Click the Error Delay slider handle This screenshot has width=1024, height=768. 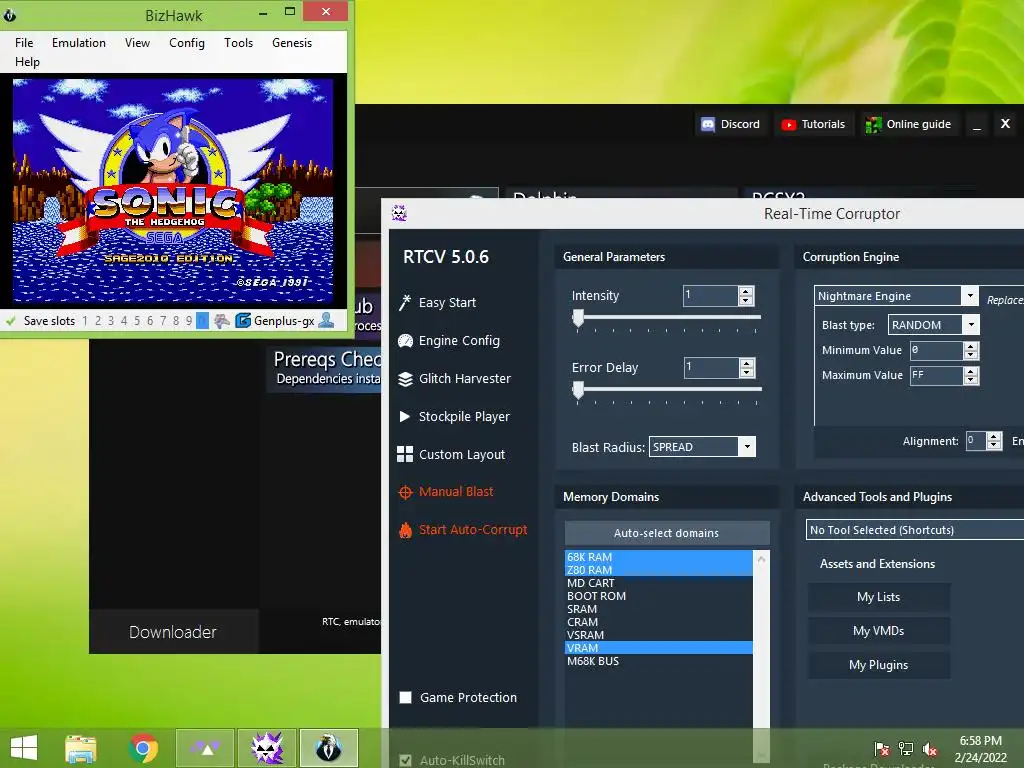point(578,391)
